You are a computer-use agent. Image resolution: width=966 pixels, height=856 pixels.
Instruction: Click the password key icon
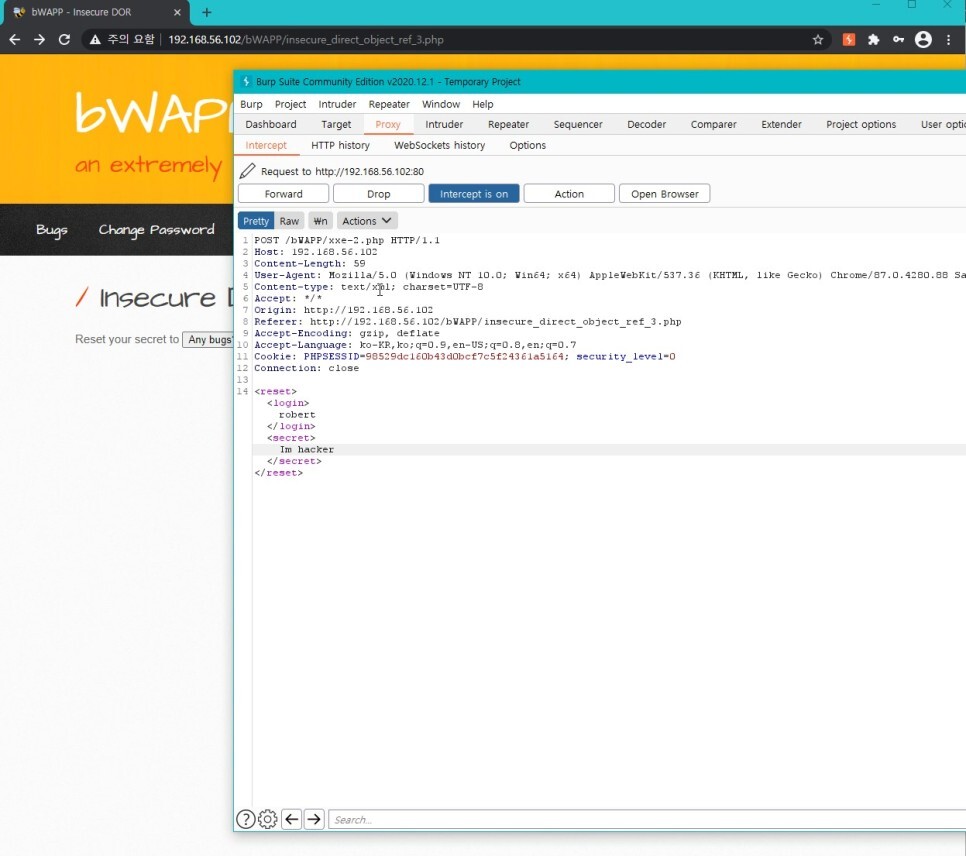point(898,40)
